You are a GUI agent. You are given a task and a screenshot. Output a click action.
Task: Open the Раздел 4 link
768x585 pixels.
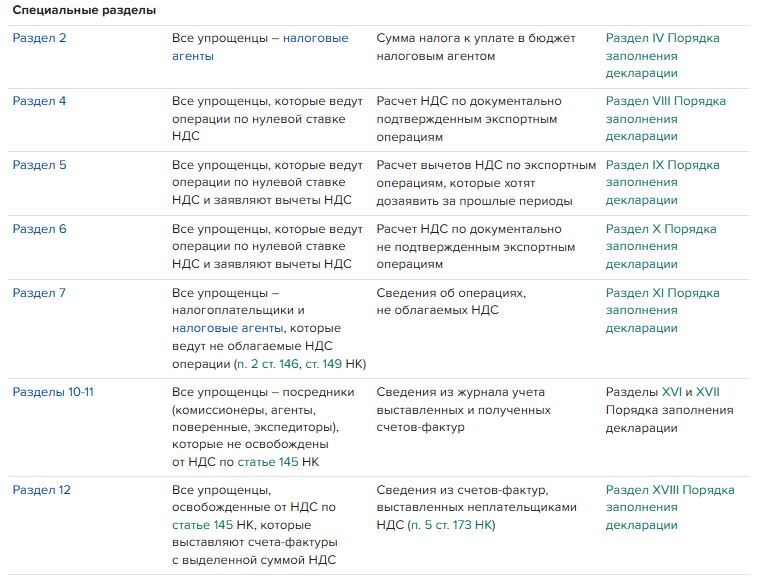(x=39, y=101)
